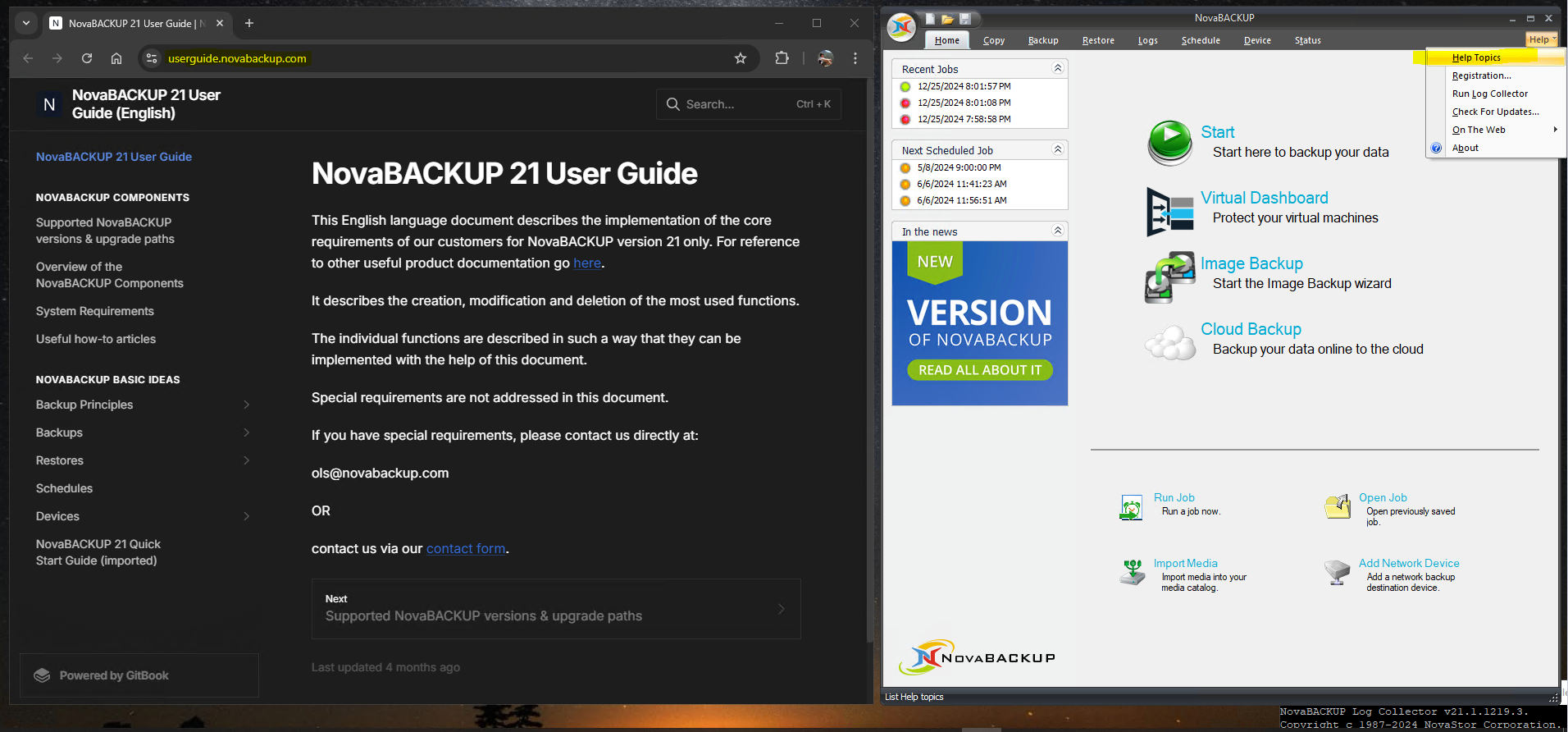Click the browser page vertical scrollbar
This screenshot has height=732, width=1568.
point(869,361)
